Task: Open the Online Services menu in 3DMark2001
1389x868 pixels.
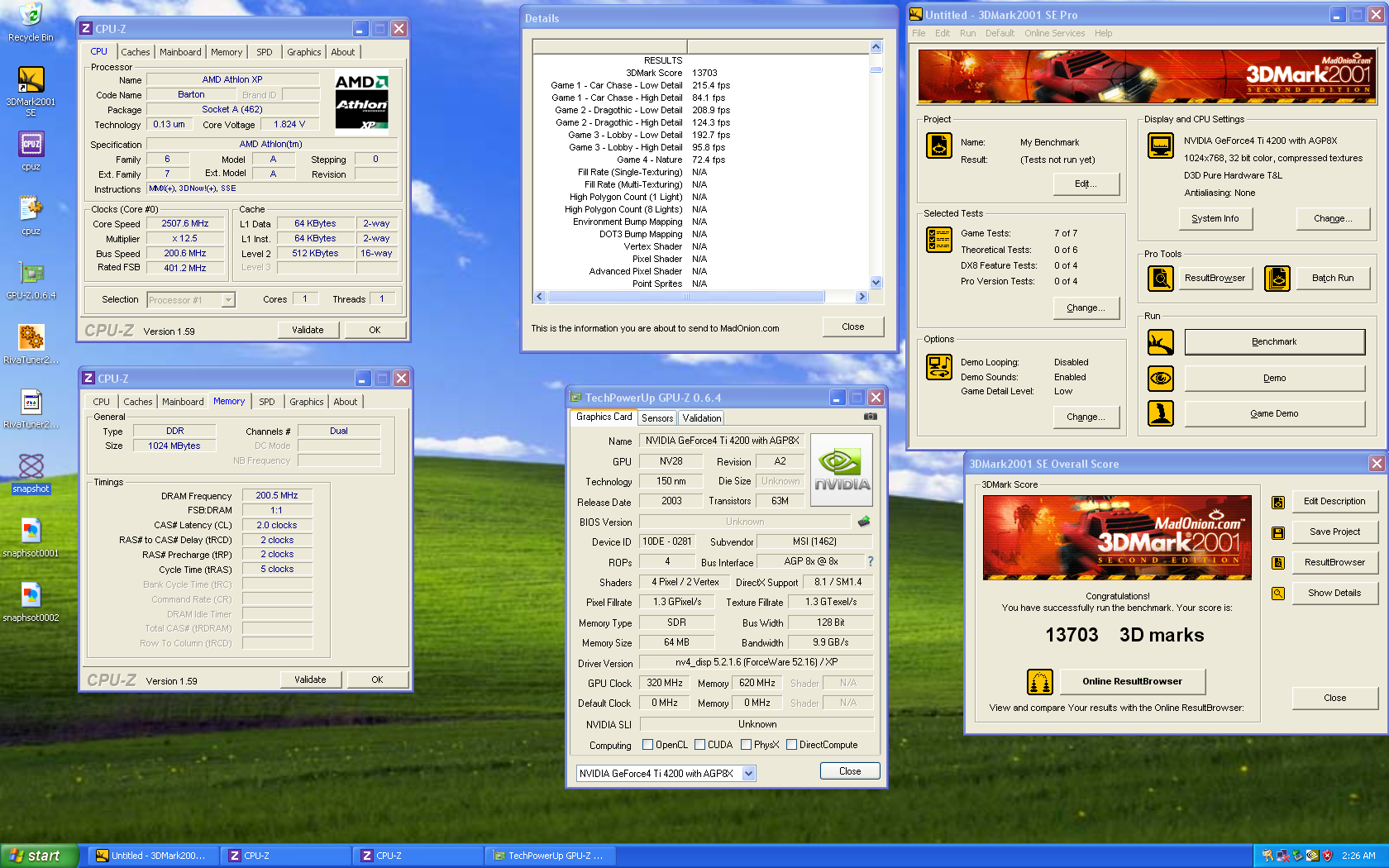Action: pyautogui.click(x=1054, y=33)
